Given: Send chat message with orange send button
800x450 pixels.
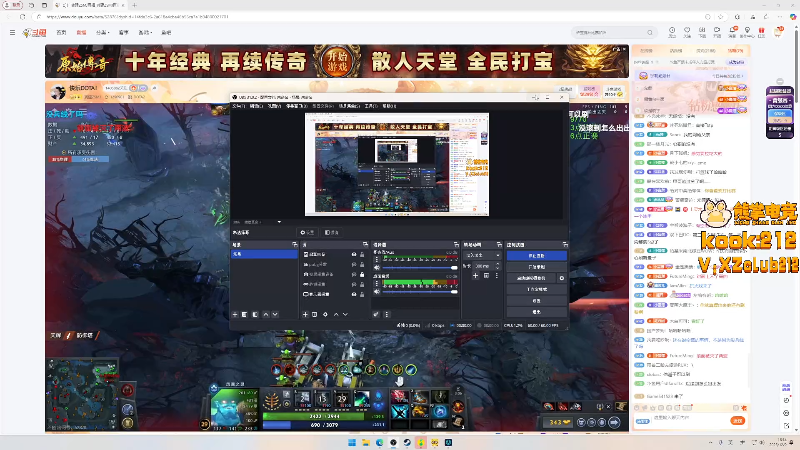Looking at the screenshot, I should (738, 420).
